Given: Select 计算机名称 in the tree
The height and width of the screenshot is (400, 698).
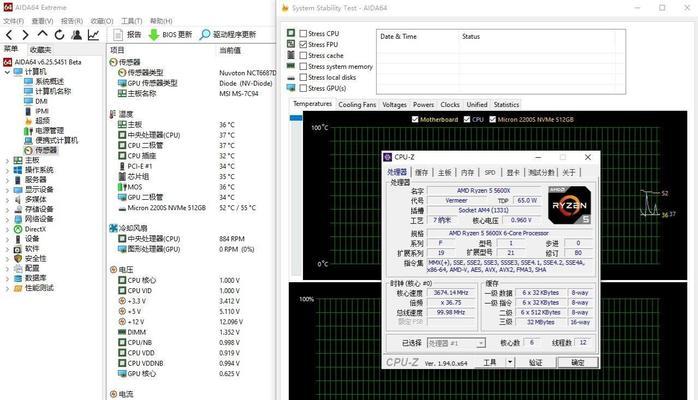Looking at the screenshot, I should point(53,91).
